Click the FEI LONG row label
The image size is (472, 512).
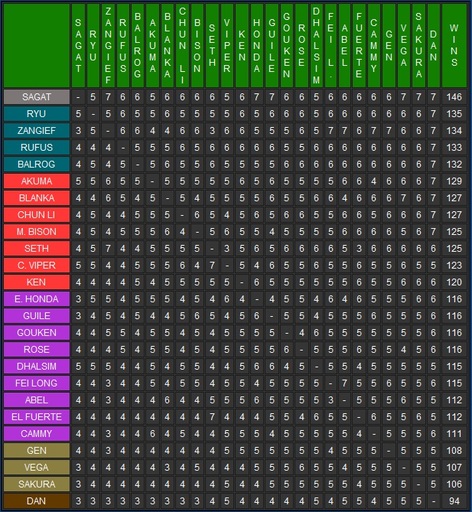coord(37,383)
